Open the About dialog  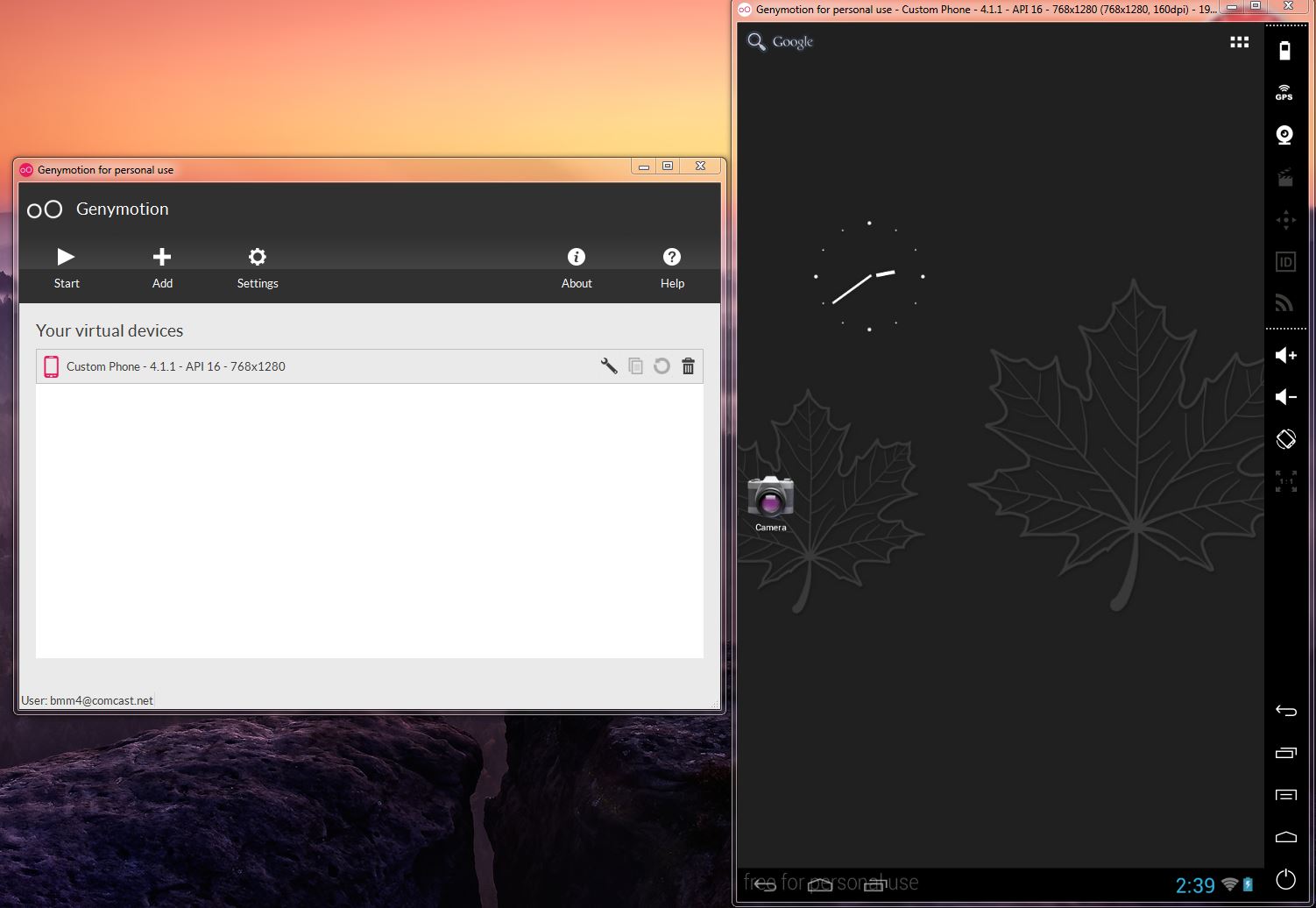coord(577,266)
